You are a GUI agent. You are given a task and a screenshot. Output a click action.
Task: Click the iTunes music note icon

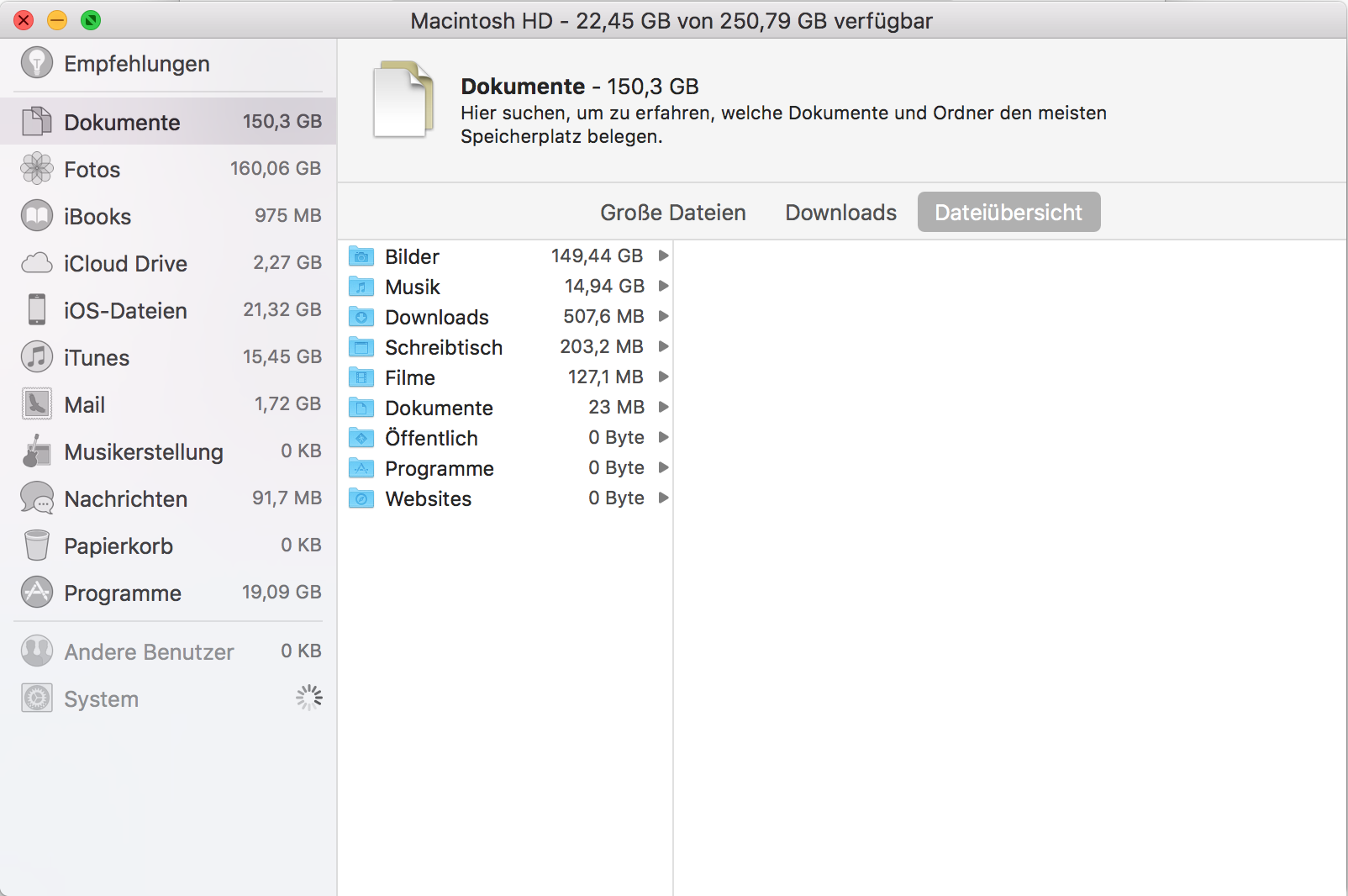(x=37, y=357)
